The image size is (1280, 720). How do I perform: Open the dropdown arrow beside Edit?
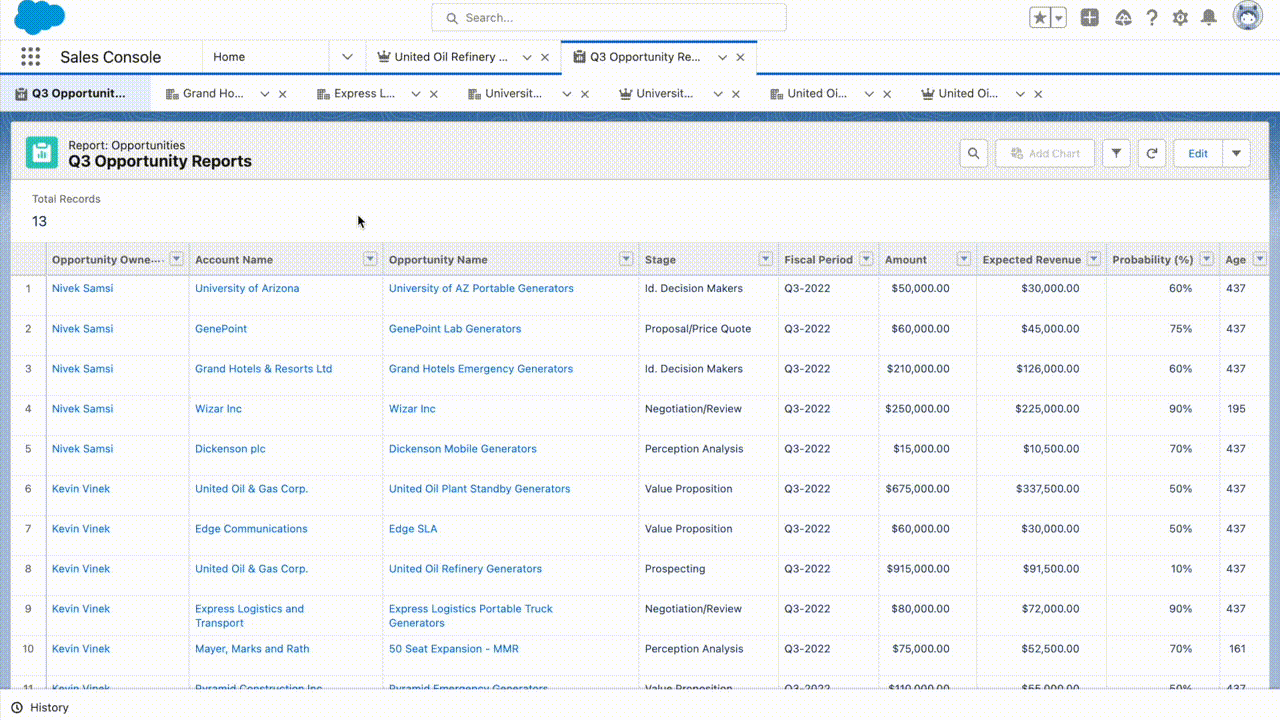pyautogui.click(x=1236, y=153)
